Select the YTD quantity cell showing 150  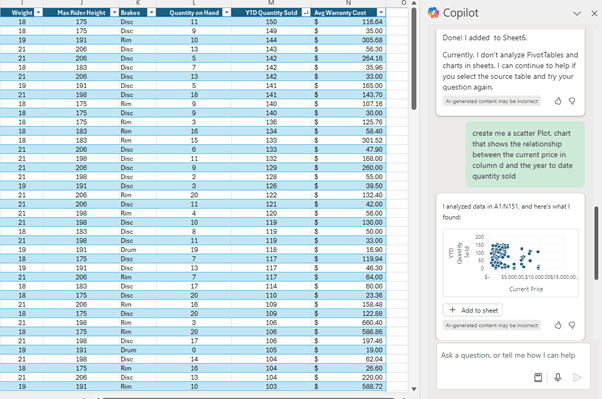point(271,22)
